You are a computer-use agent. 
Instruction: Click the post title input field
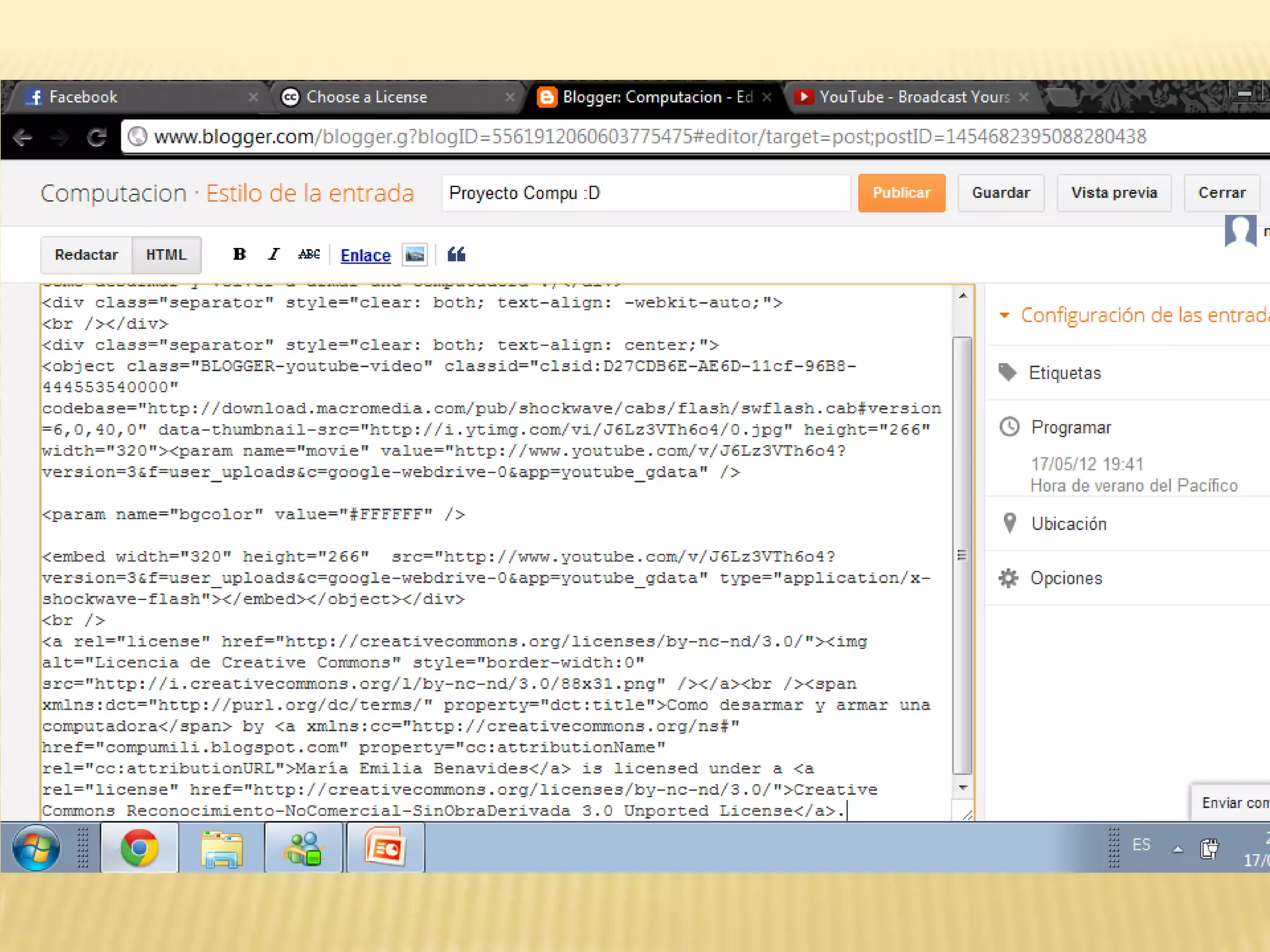coord(645,193)
